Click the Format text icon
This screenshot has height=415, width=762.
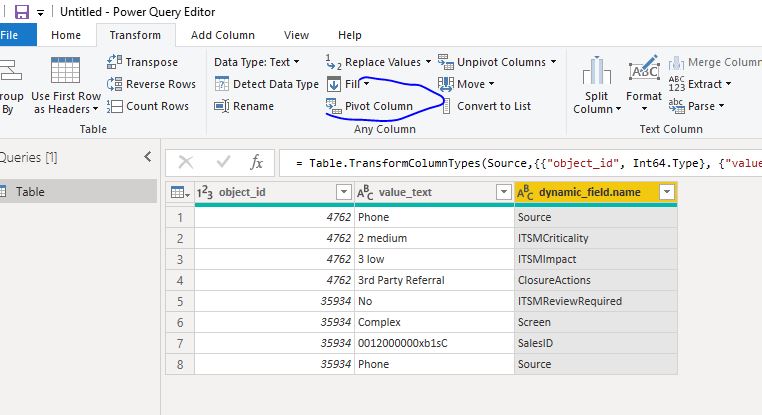click(644, 70)
